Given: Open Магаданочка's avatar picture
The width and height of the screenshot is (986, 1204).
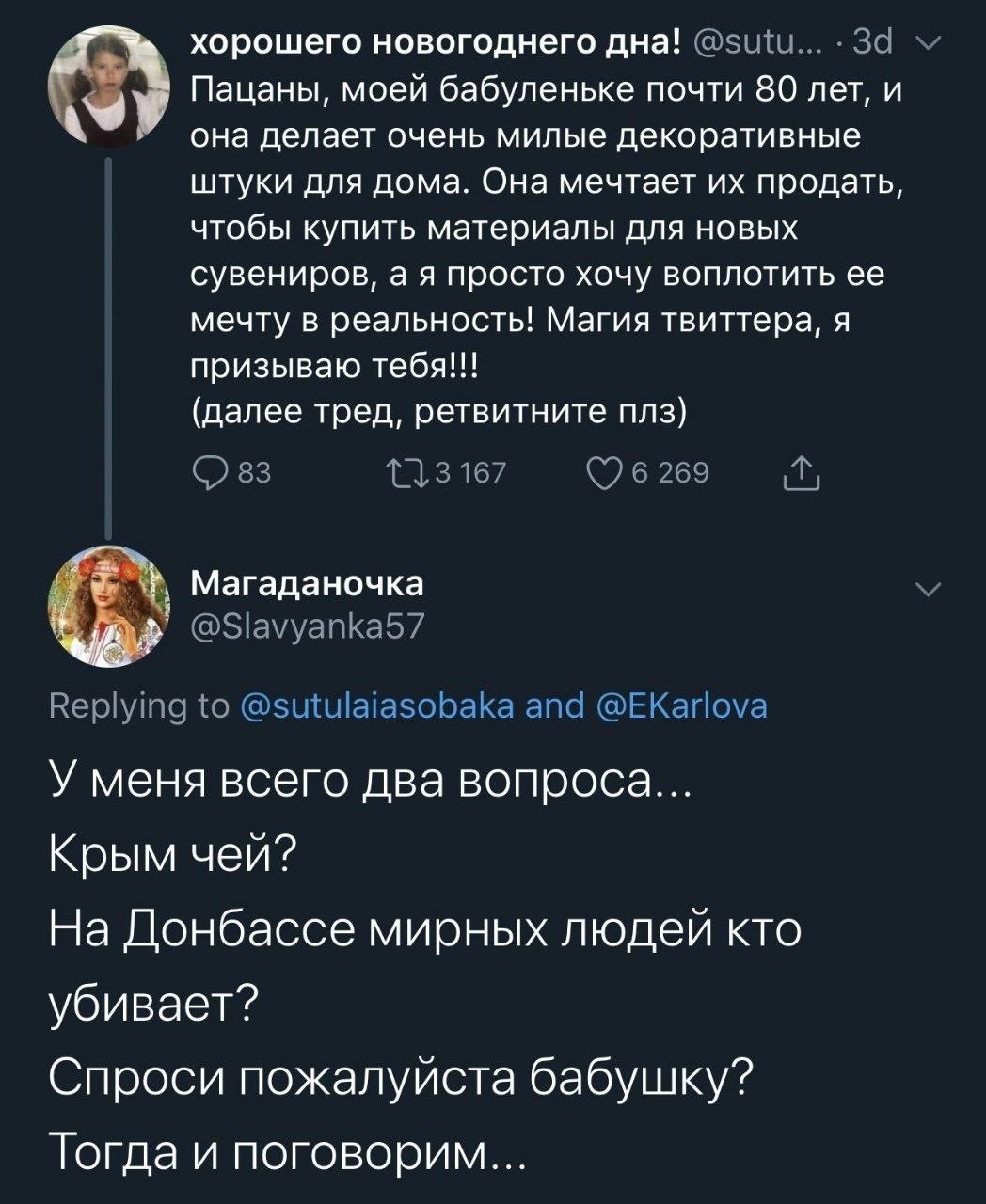Looking at the screenshot, I should (x=108, y=607).
